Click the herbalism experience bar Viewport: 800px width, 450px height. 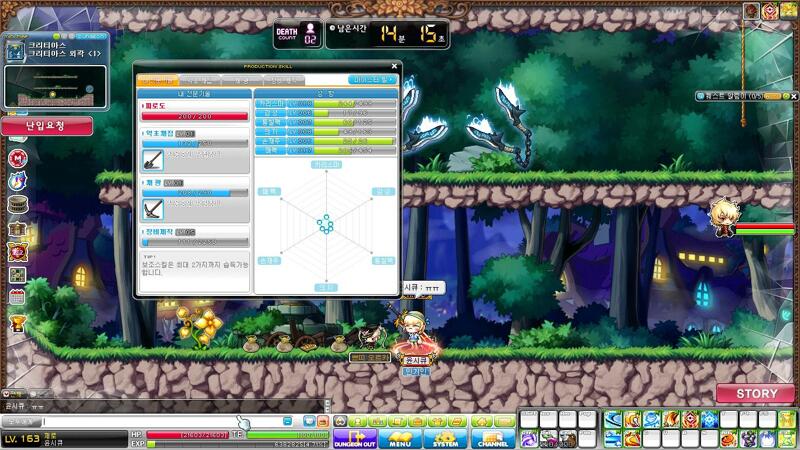(x=195, y=143)
